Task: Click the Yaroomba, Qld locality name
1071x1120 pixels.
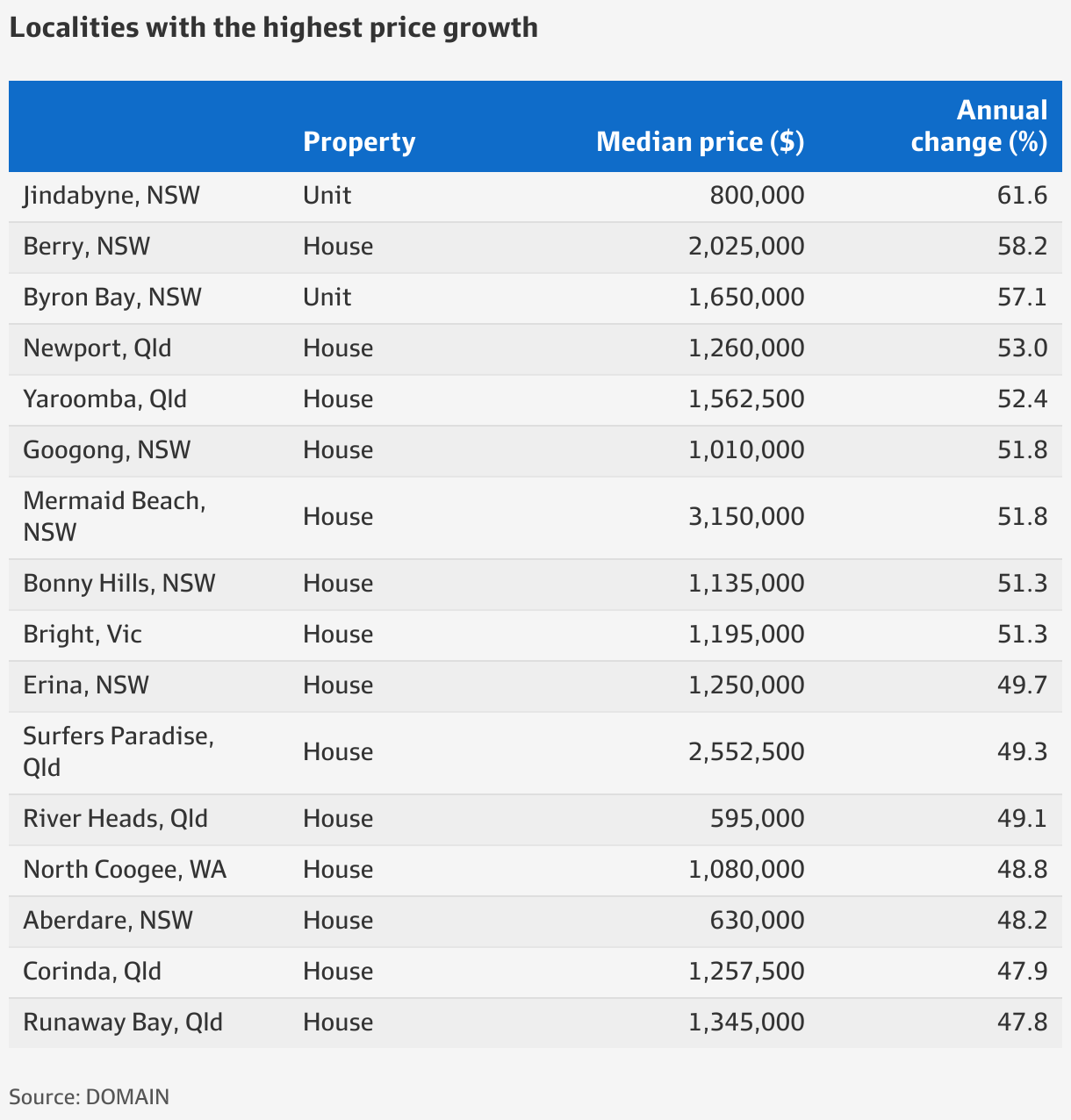Action: 105,399
